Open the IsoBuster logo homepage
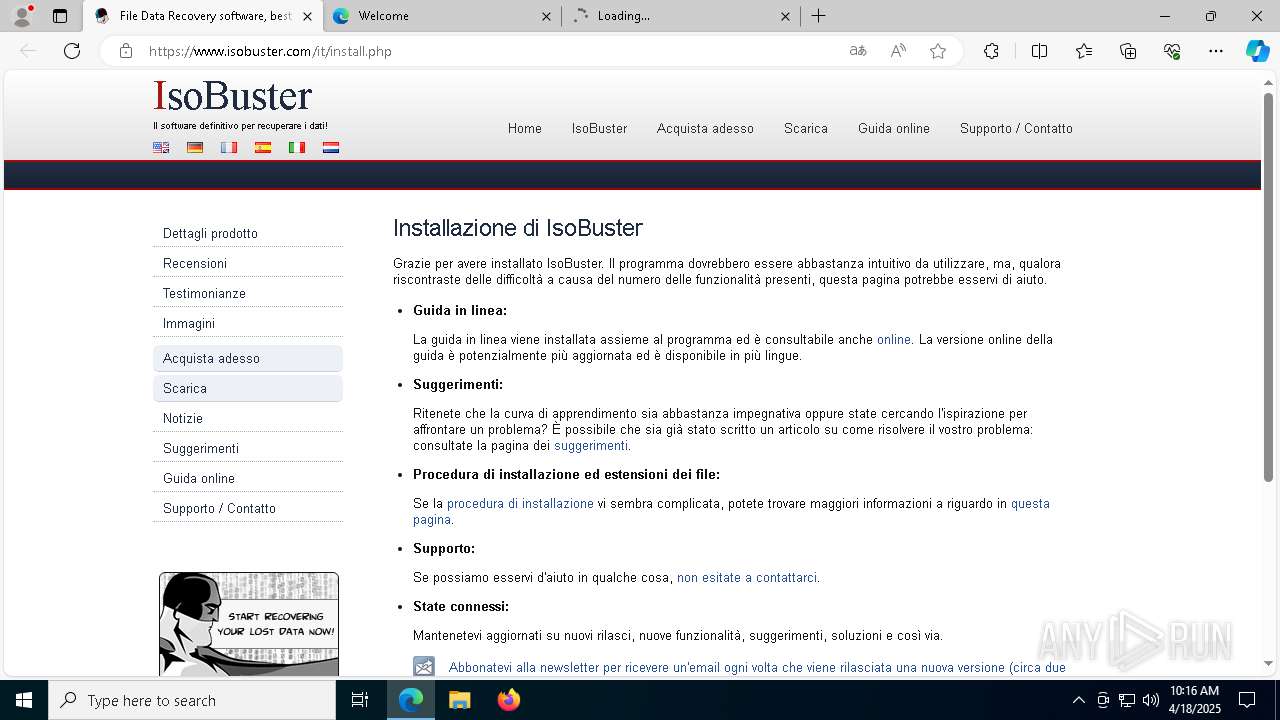This screenshot has height=720, width=1280. (233, 97)
